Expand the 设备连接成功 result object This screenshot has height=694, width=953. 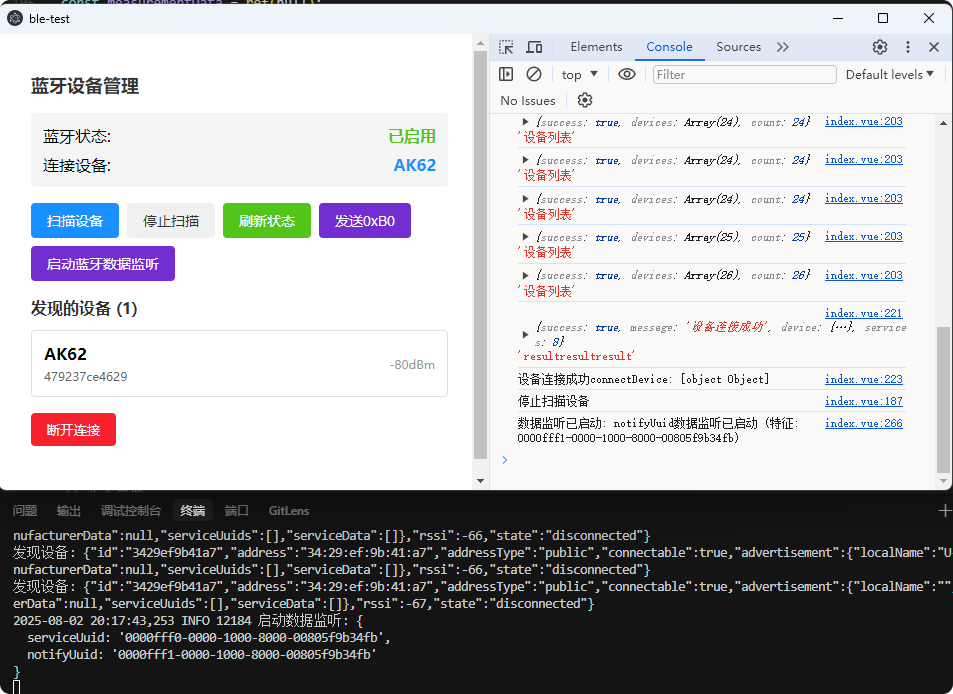526,334
